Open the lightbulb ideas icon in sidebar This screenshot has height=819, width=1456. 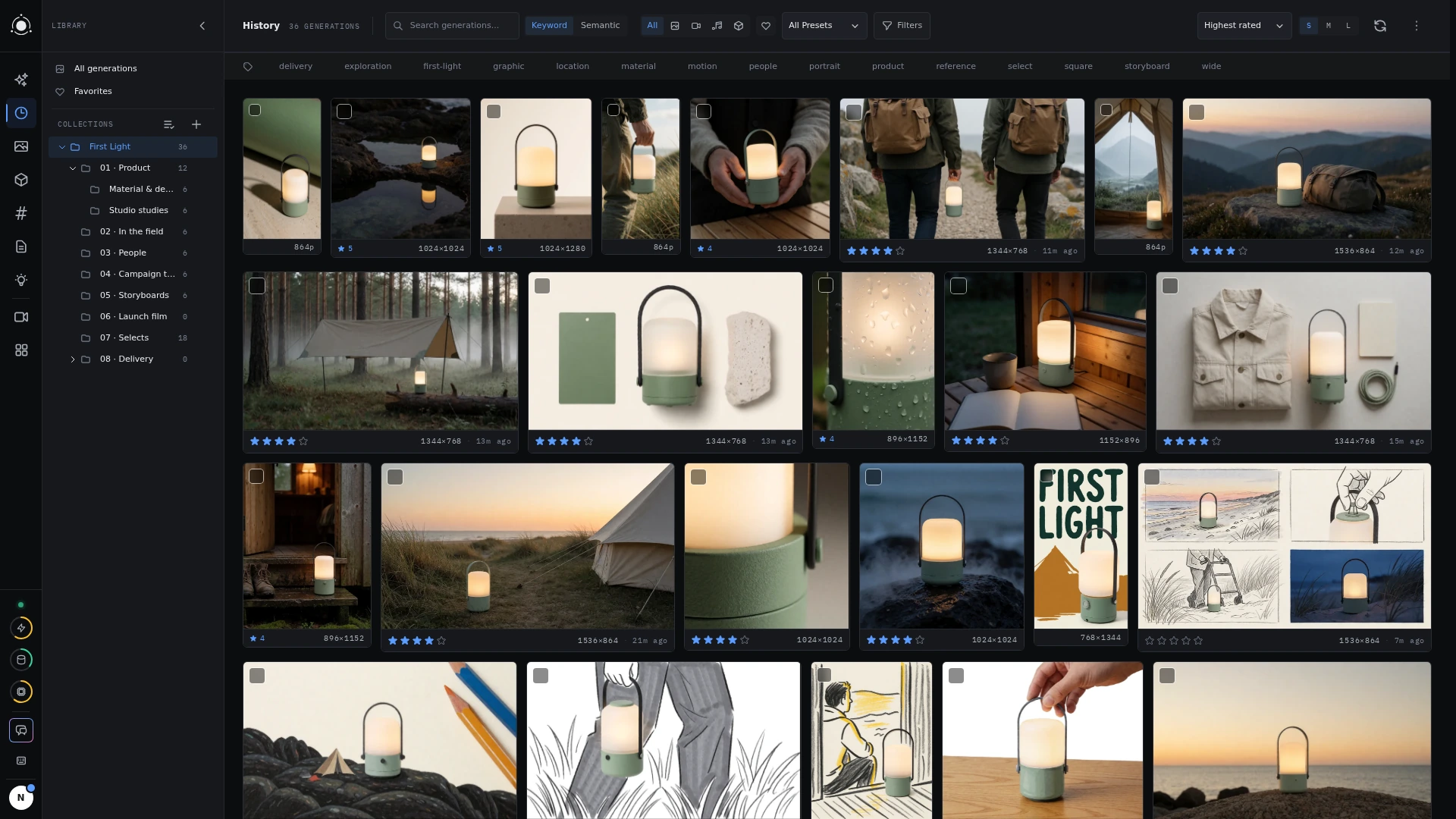(21, 280)
